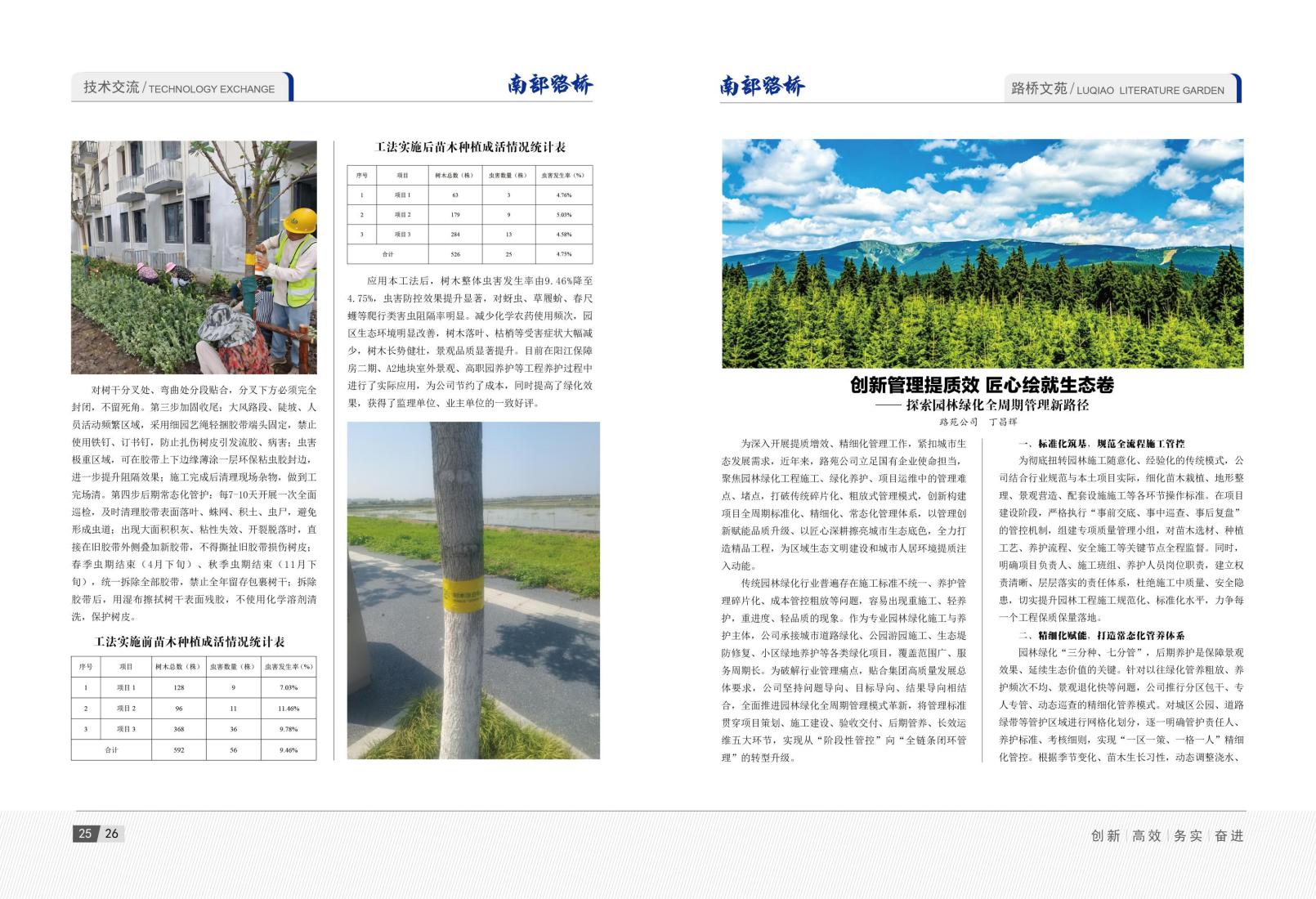
Task: Select the 7.03% cell in the before-implementation table
Action: click(x=289, y=687)
